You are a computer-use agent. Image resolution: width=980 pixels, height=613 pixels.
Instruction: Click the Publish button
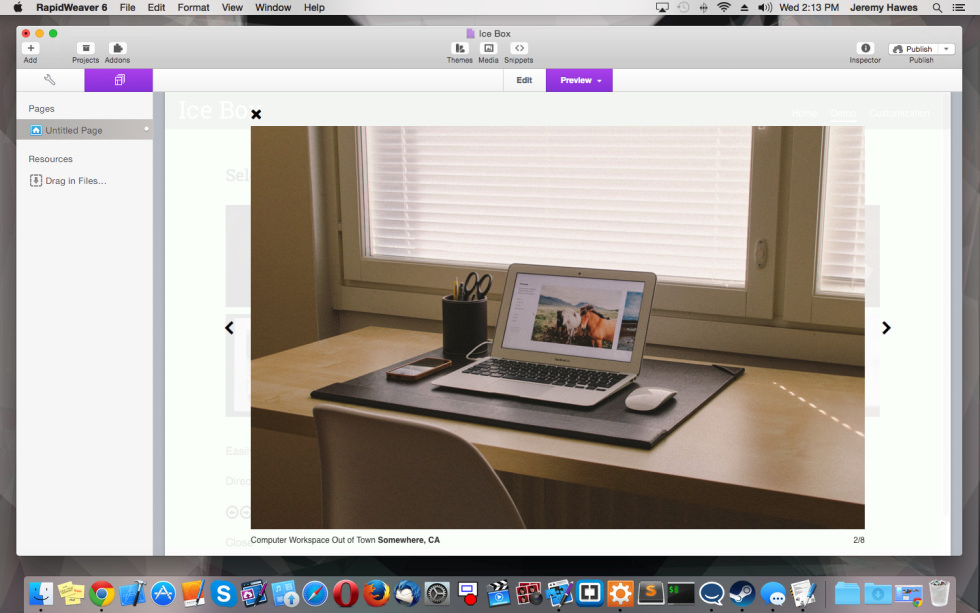pyautogui.click(x=912, y=49)
